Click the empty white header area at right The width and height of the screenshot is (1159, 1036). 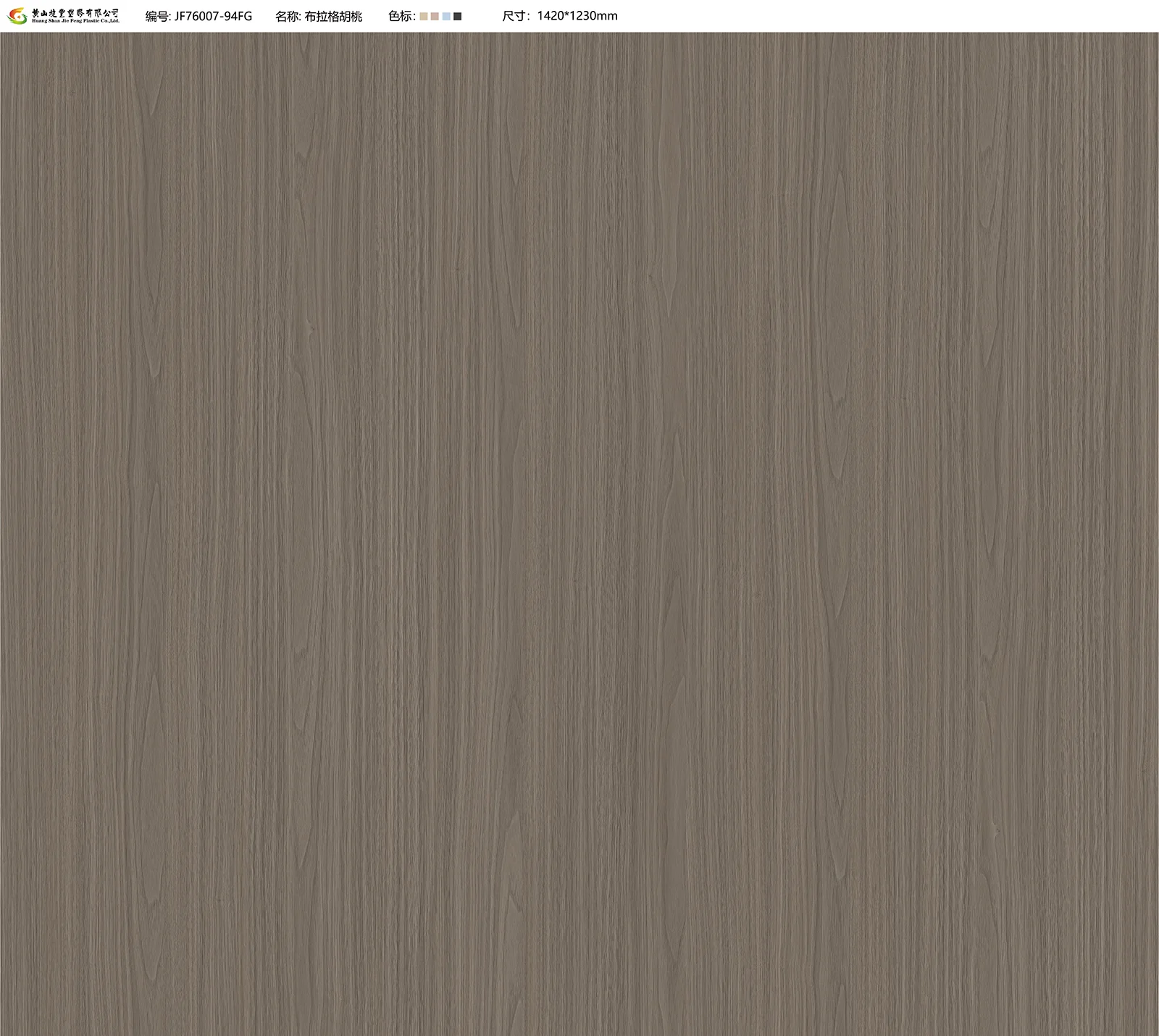coord(905,16)
